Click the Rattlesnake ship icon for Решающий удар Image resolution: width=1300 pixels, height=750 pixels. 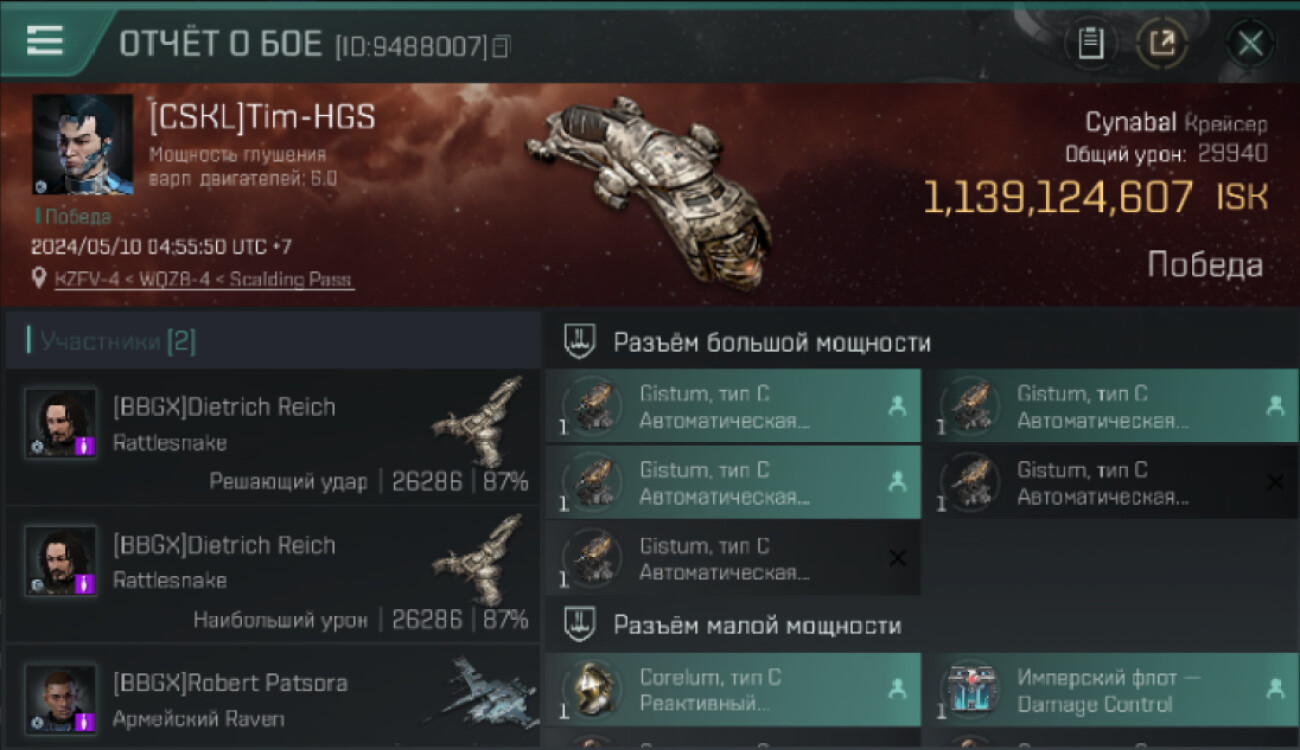click(480, 422)
